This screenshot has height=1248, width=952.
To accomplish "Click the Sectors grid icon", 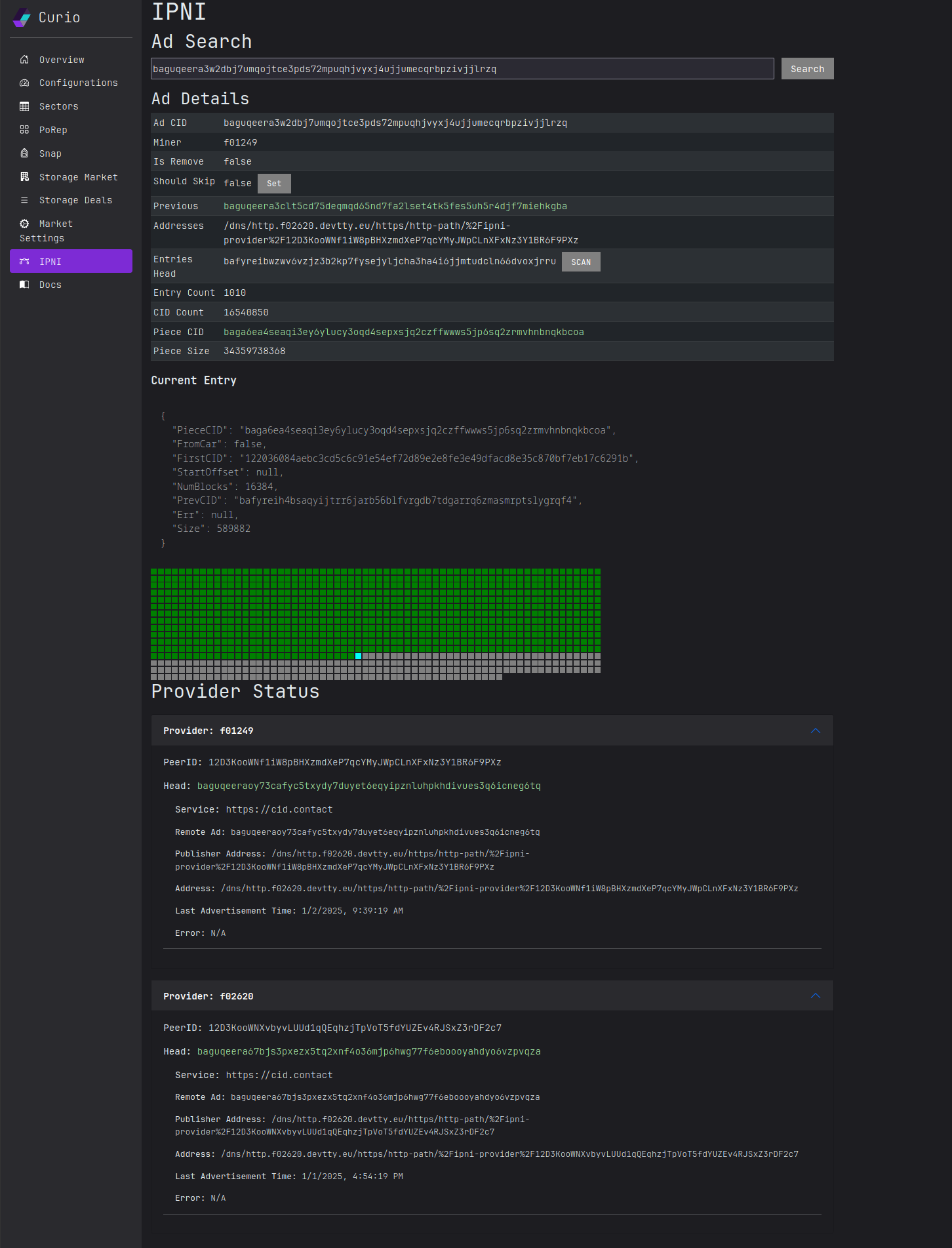I will 24,106.
